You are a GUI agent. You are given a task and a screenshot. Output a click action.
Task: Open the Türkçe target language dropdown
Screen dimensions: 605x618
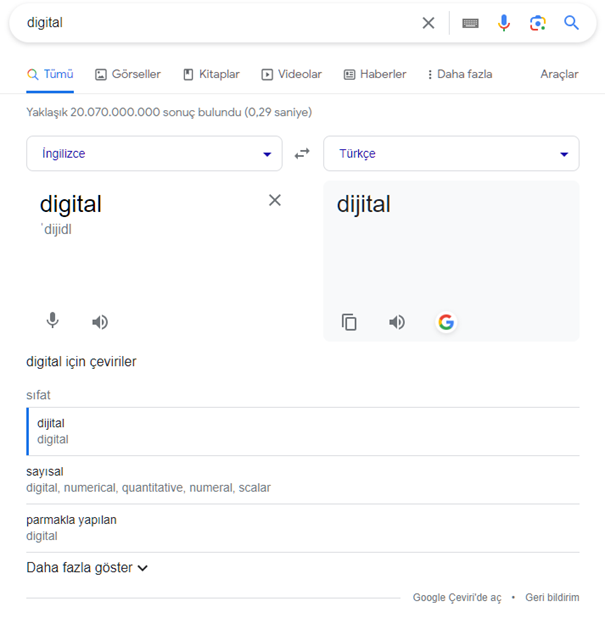click(x=451, y=153)
